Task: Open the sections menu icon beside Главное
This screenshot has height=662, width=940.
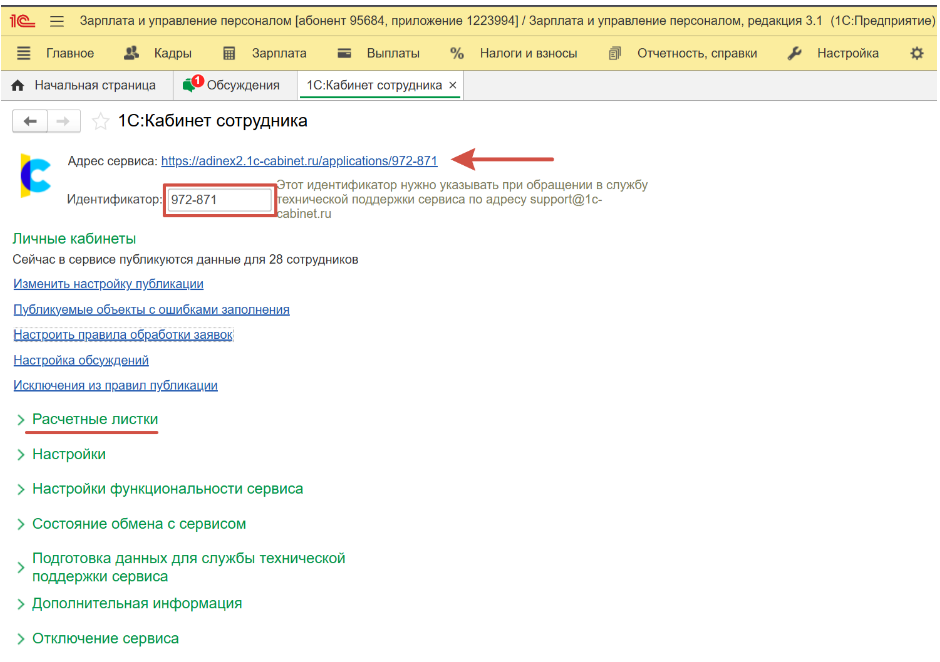Action: click(x=23, y=53)
